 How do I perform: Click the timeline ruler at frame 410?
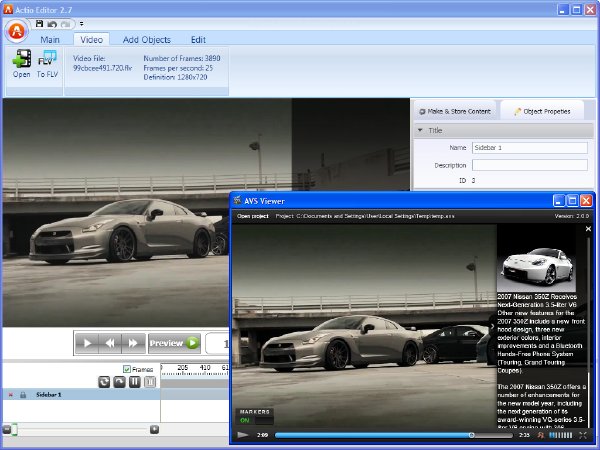pos(205,368)
